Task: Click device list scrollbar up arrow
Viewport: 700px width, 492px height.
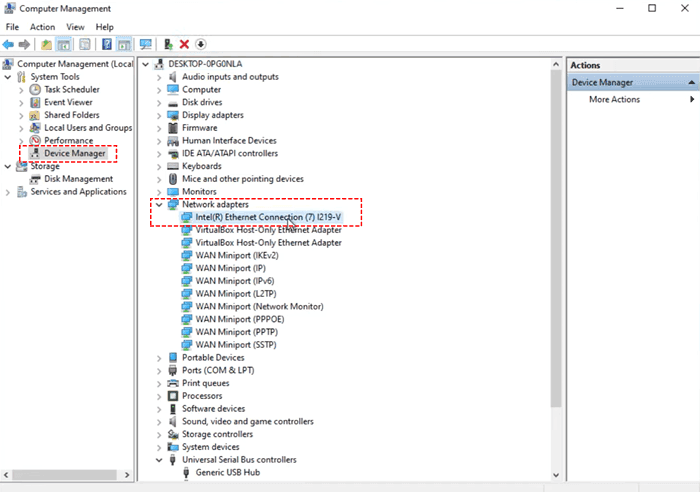Action: (x=556, y=64)
